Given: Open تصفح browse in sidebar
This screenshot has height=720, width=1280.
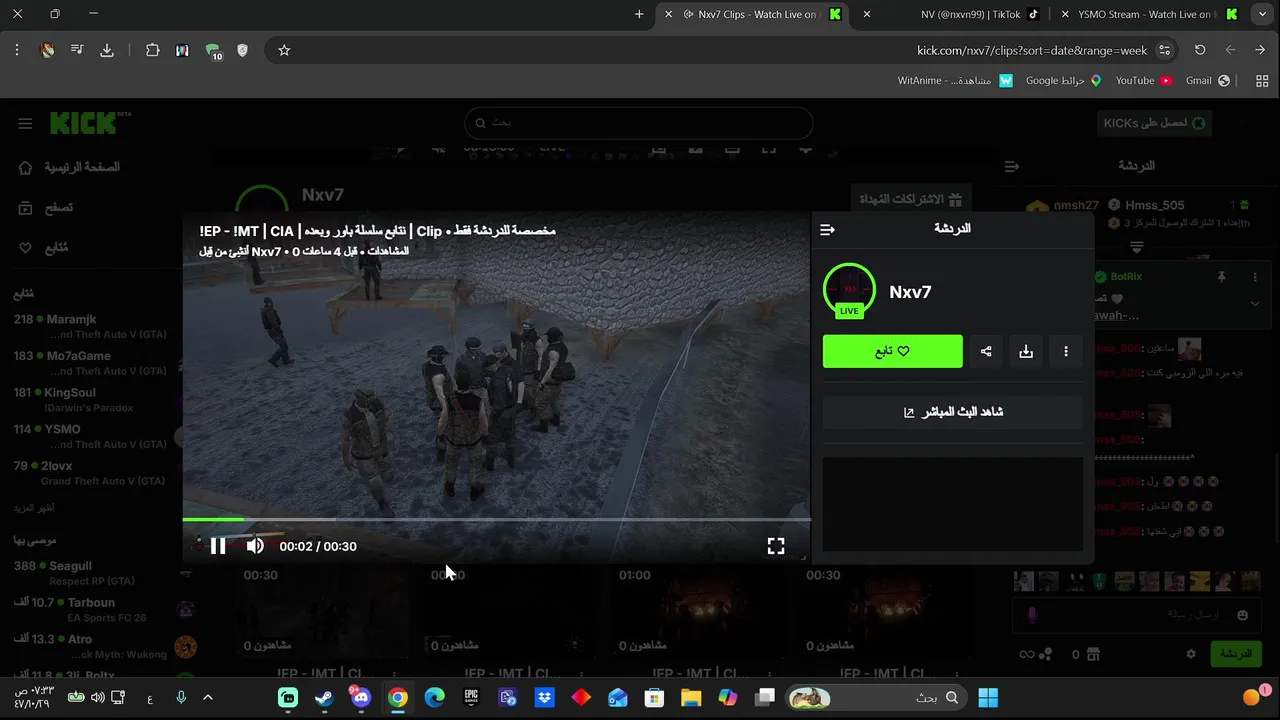Looking at the screenshot, I should pos(46,208).
